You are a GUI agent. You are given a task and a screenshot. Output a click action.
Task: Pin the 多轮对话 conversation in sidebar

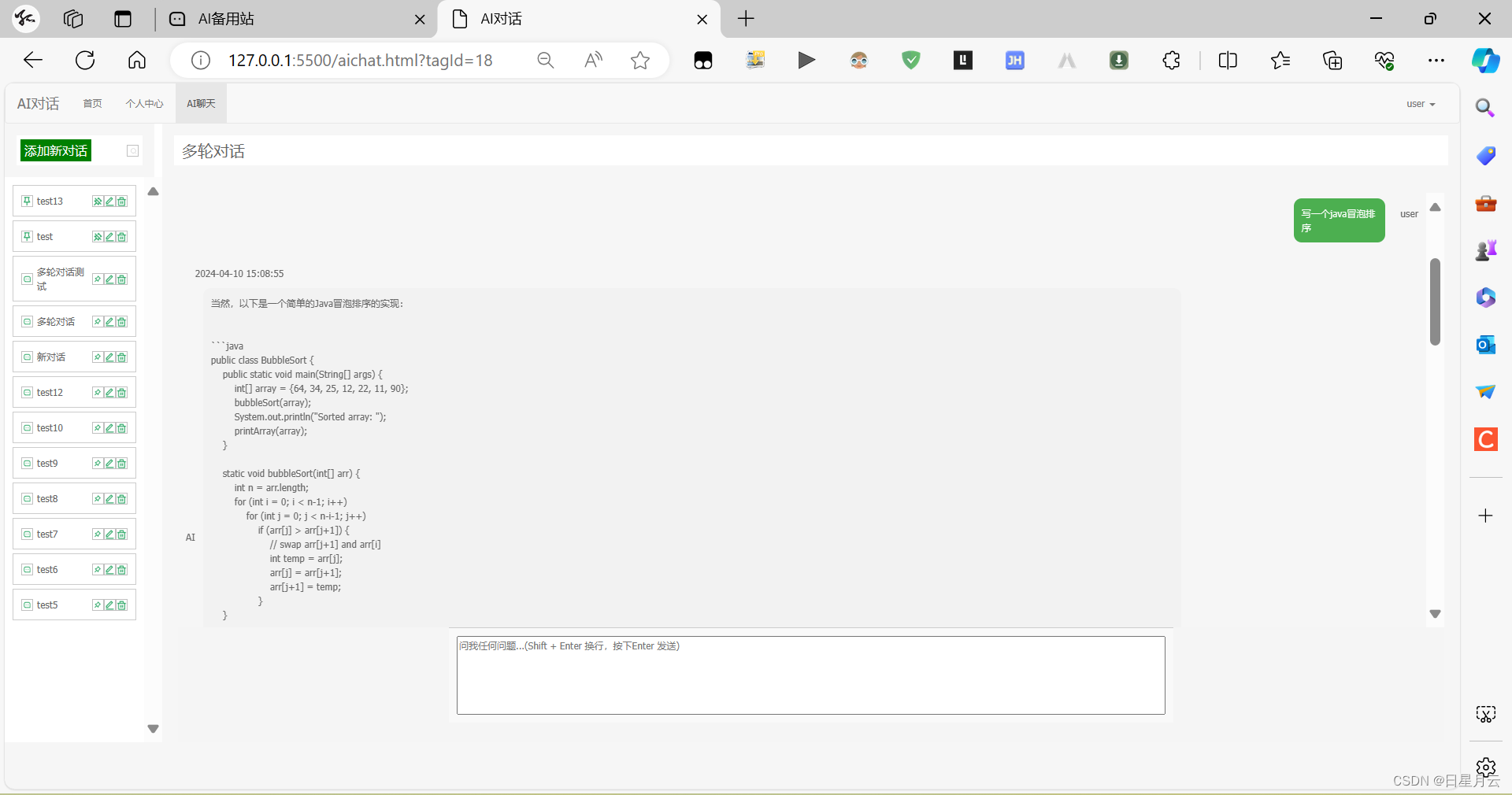click(98, 322)
